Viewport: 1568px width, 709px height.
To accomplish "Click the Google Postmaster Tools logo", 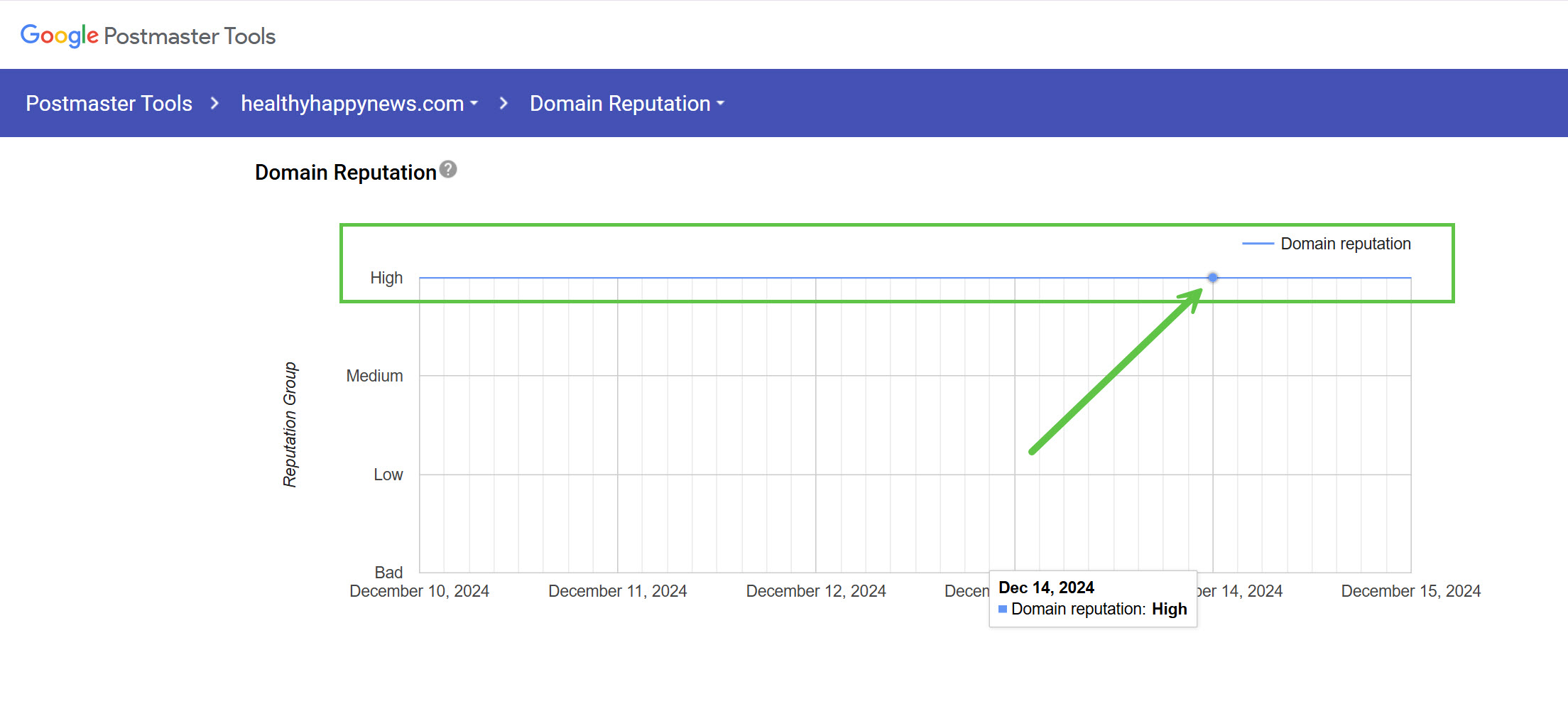I will 148,36.
